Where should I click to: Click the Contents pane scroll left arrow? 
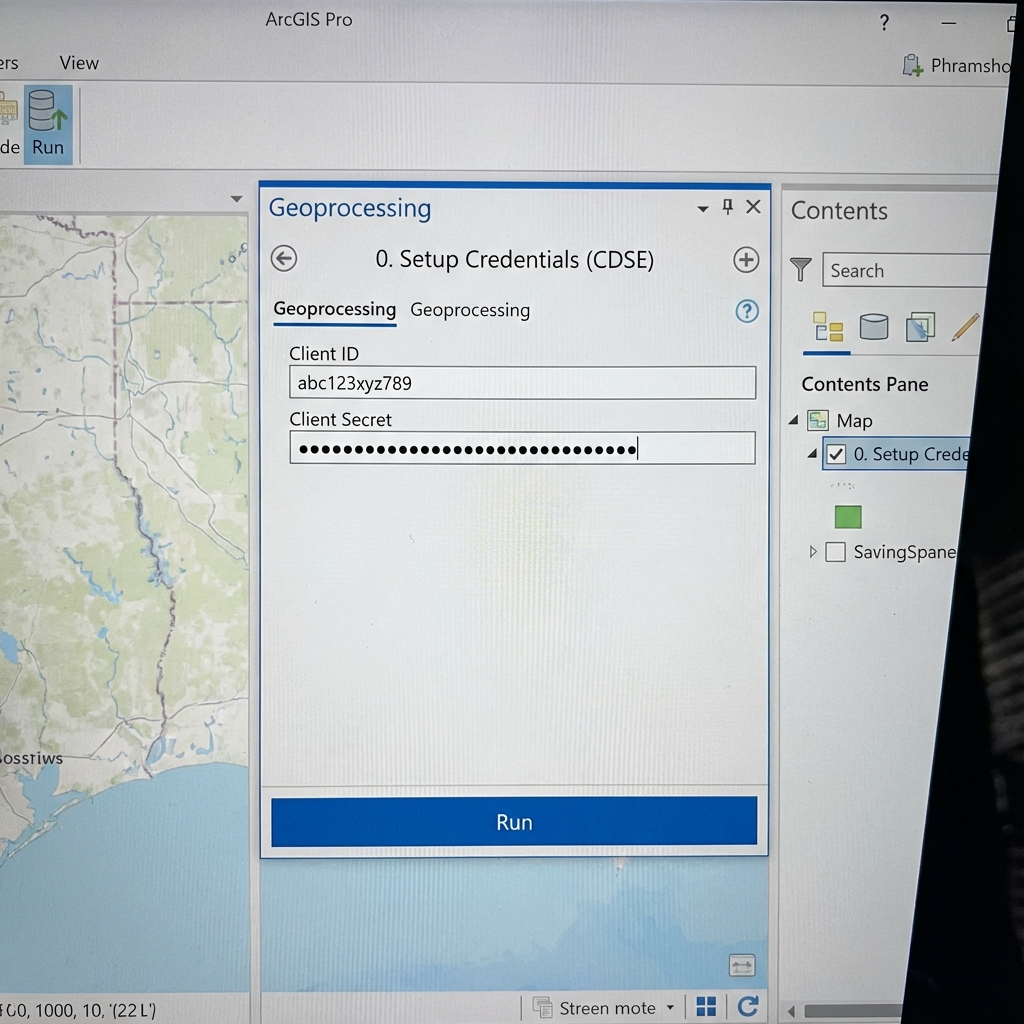792,1011
